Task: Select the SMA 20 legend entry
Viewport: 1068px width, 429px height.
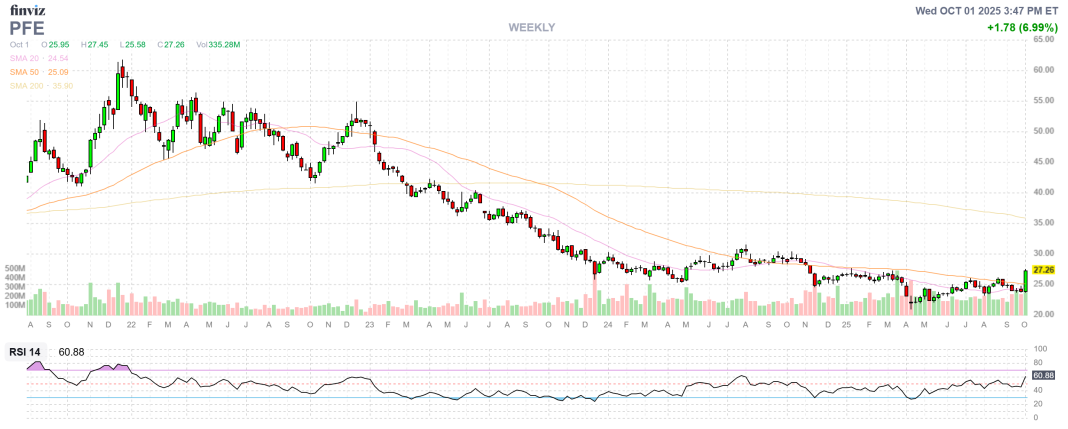Action: pyautogui.click(x=39, y=59)
